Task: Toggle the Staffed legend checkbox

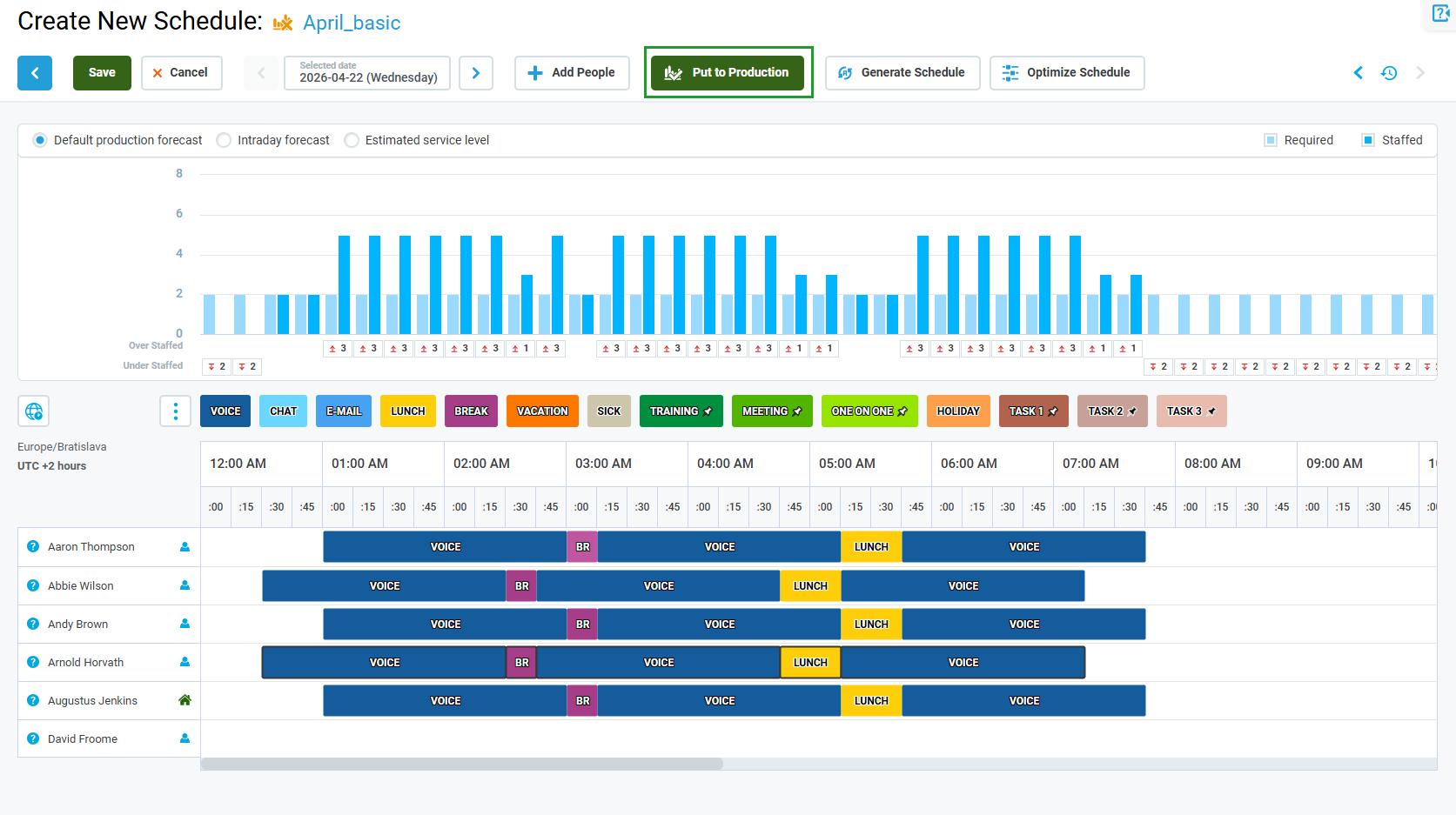Action: pyautogui.click(x=1368, y=140)
